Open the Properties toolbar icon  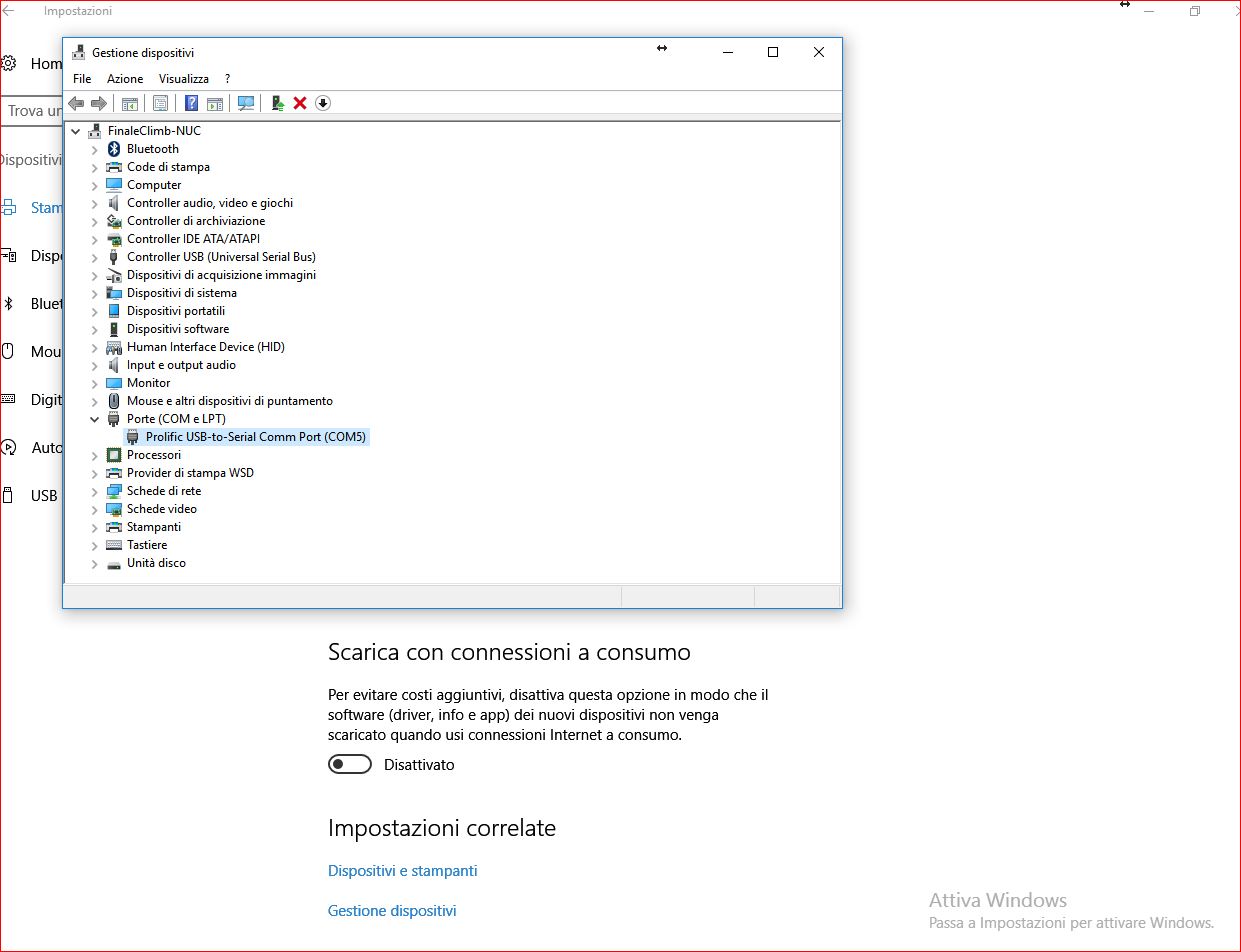click(160, 103)
